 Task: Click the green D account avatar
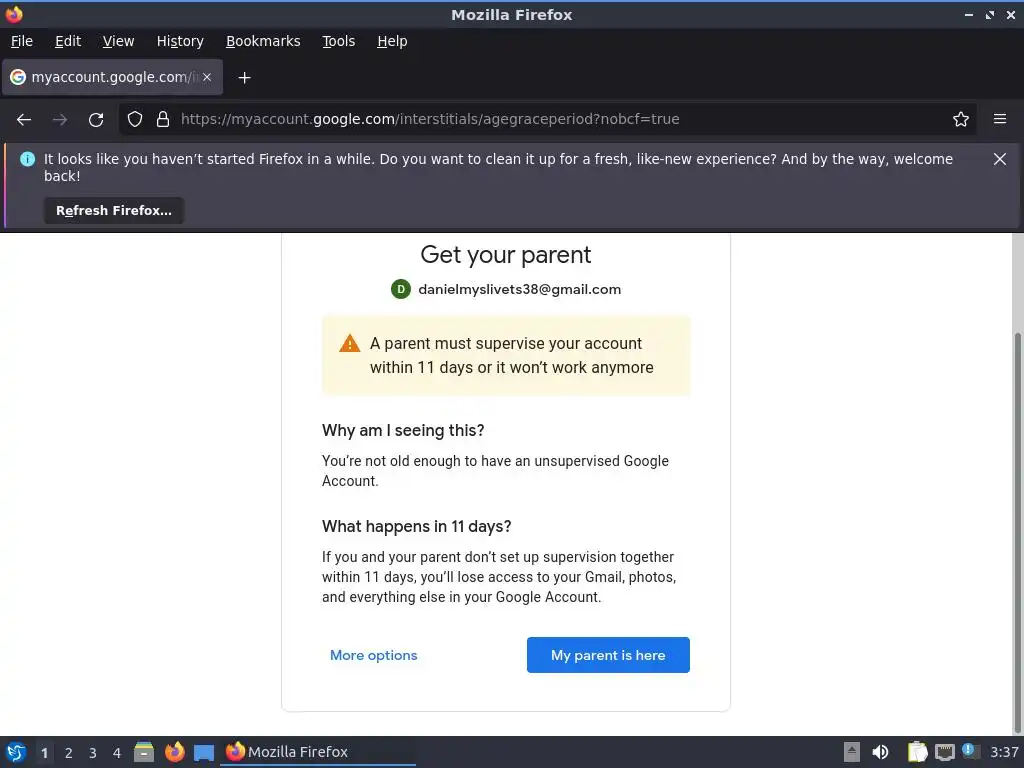[400, 289]
